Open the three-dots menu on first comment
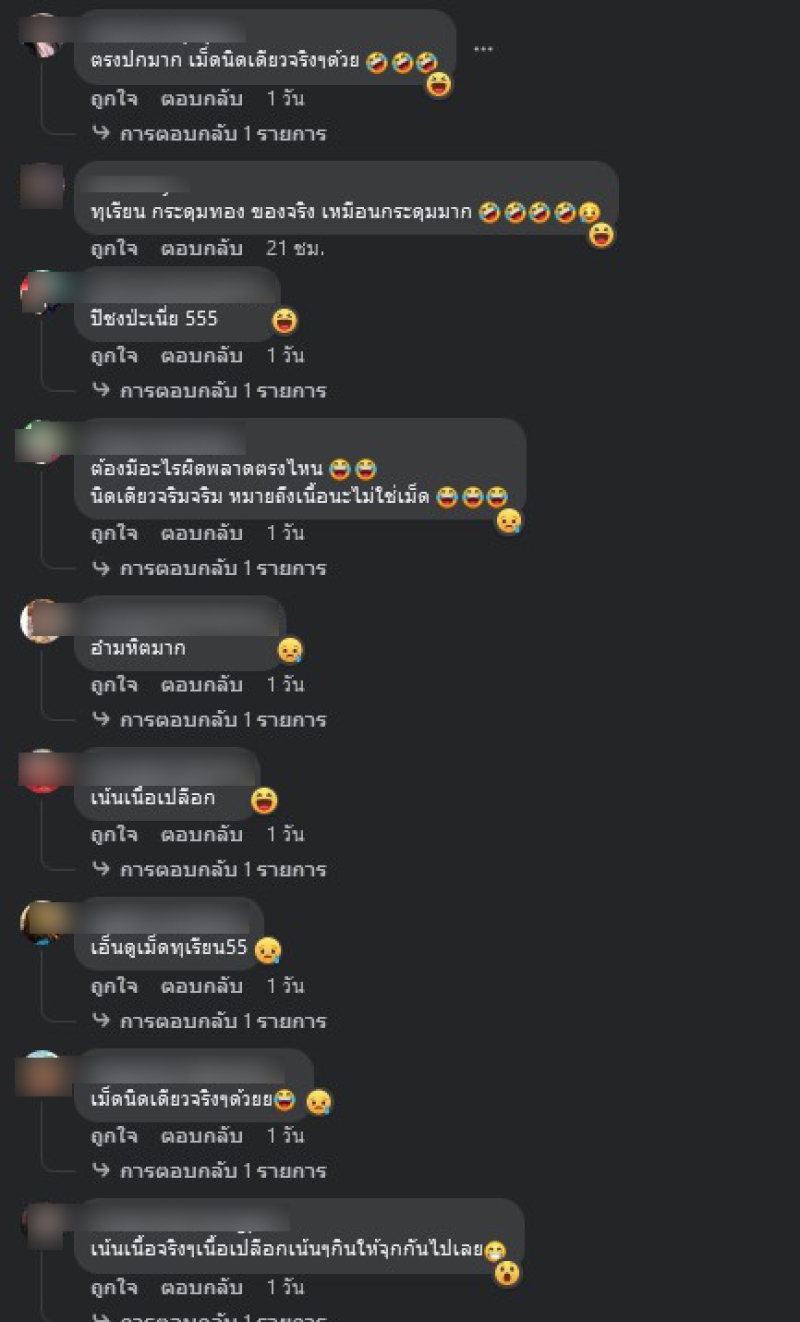This screenshot has width=800, height=1322. click(x=483, y=49)
